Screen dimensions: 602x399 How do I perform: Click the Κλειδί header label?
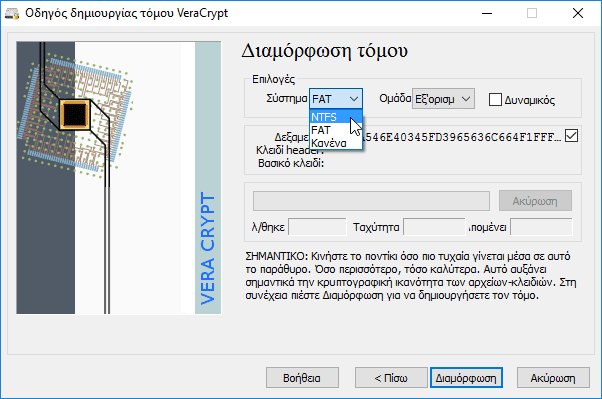[290, 150]
